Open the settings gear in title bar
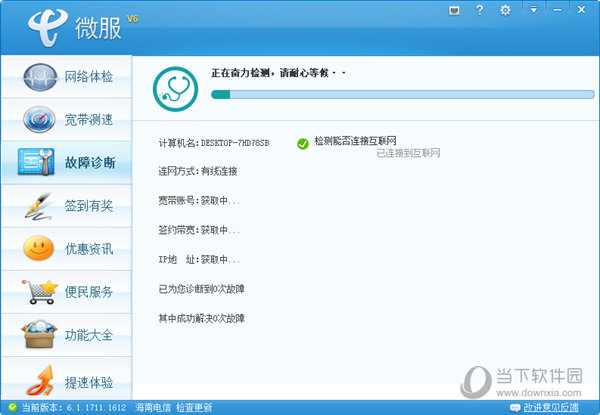This screenshot has height=415, width=600. click(505, 10)
